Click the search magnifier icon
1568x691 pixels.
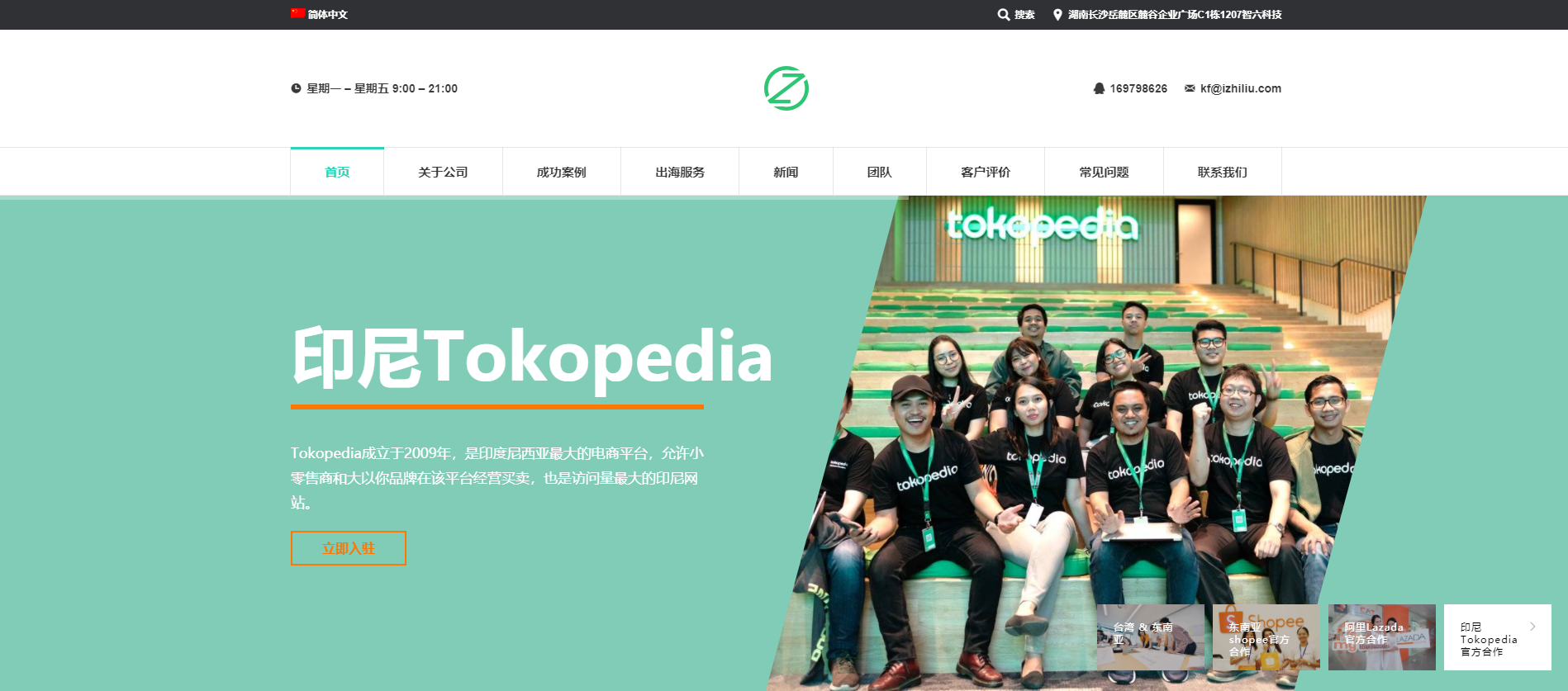click(1003, 15)
